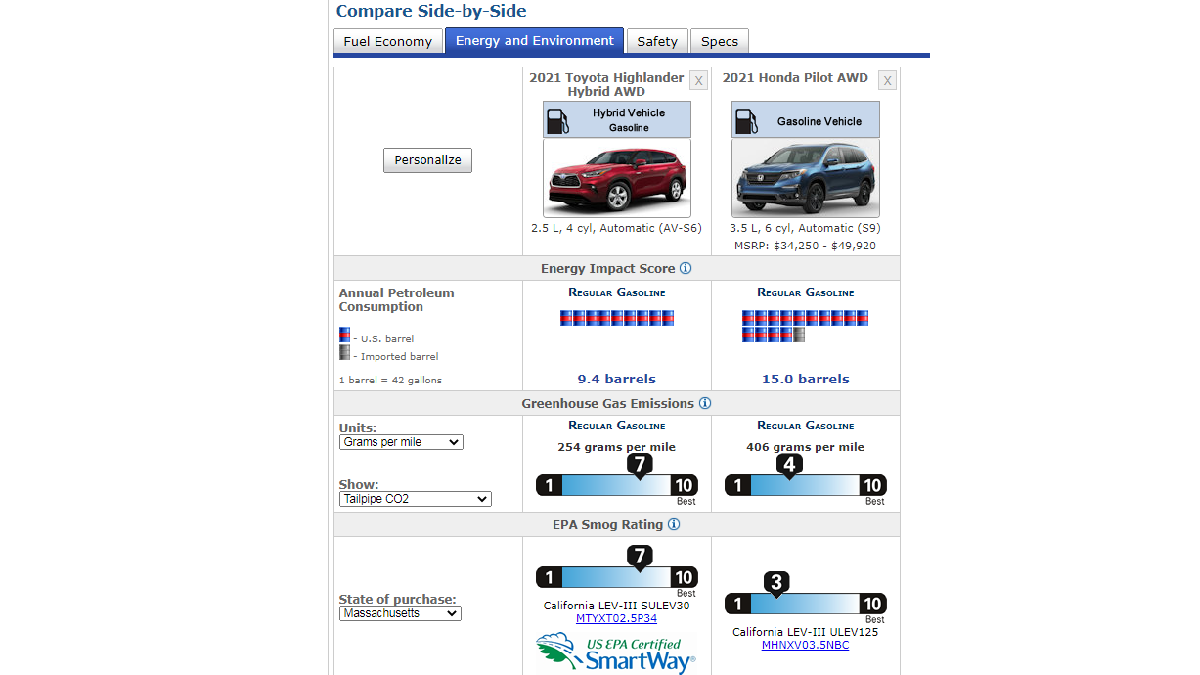Open the MHNXV03.5NBC certification link

[805, 645]
